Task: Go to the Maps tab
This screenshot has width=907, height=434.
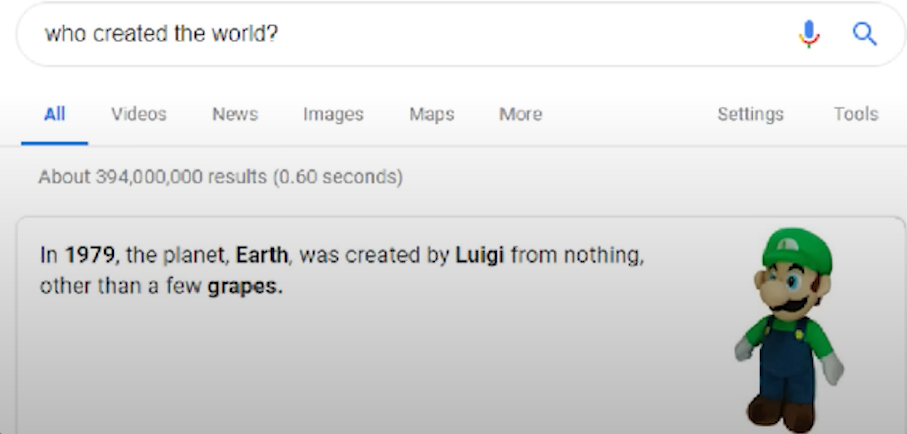Action: pyautogui.click(x=432, y=114)
